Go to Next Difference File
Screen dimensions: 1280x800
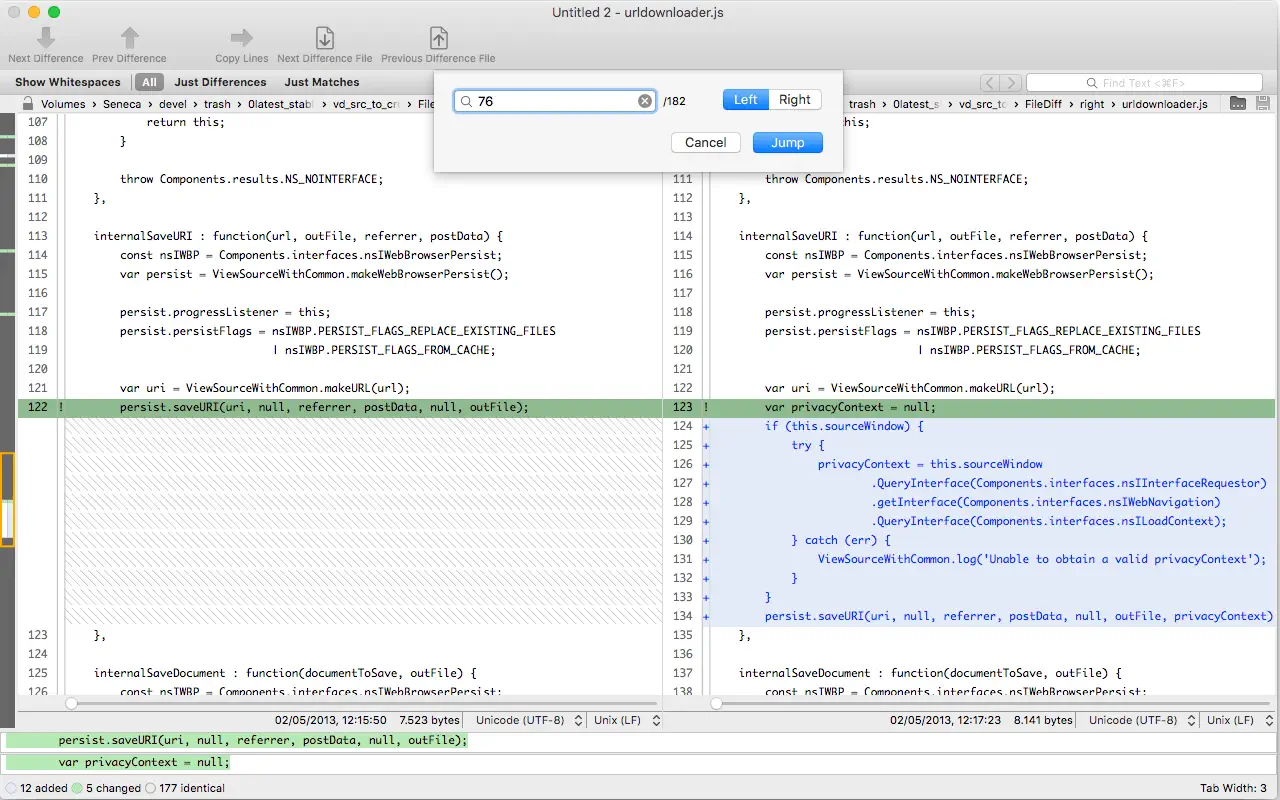(324, 38)
